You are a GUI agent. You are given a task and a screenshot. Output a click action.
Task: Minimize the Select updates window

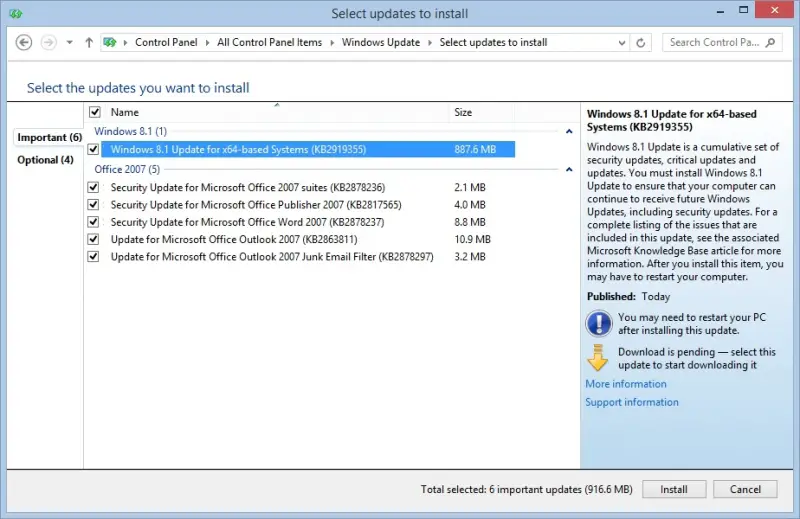(x=720, y=11)
